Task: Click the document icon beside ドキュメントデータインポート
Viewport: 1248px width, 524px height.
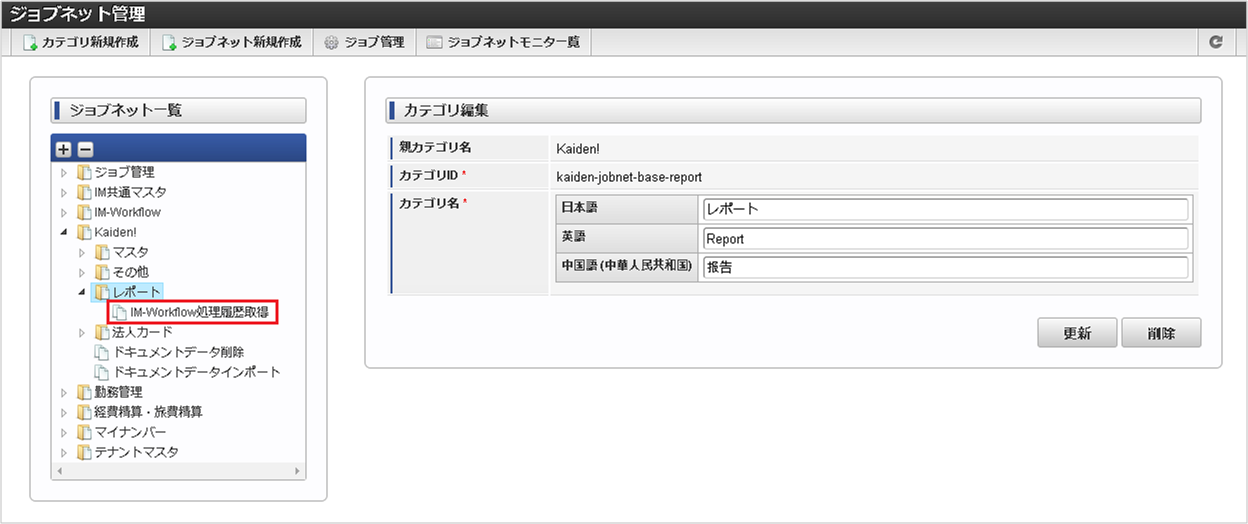Action: tap(102, 372)
